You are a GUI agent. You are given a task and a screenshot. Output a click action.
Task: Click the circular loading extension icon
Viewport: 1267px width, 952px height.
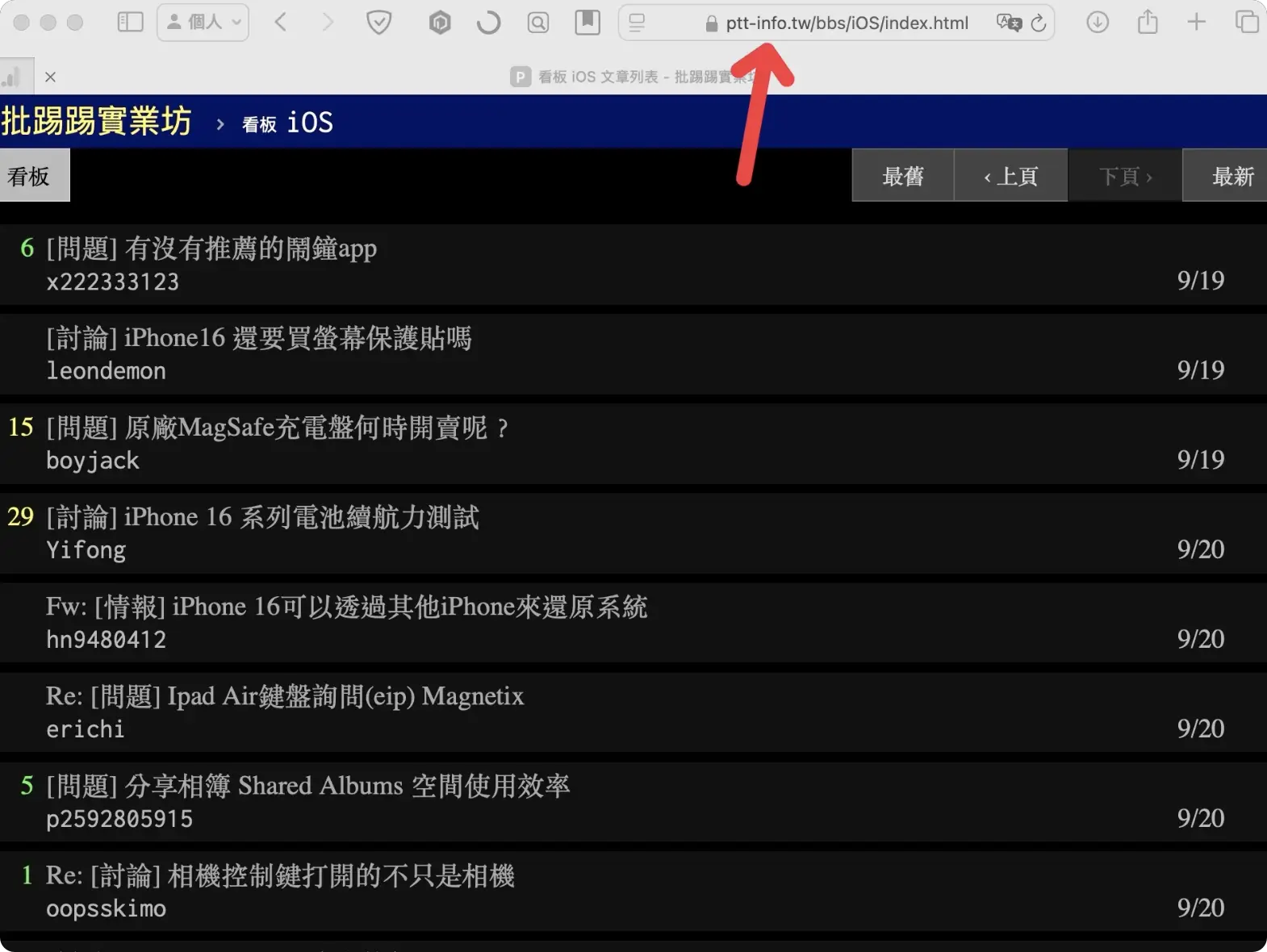point(488,23)
